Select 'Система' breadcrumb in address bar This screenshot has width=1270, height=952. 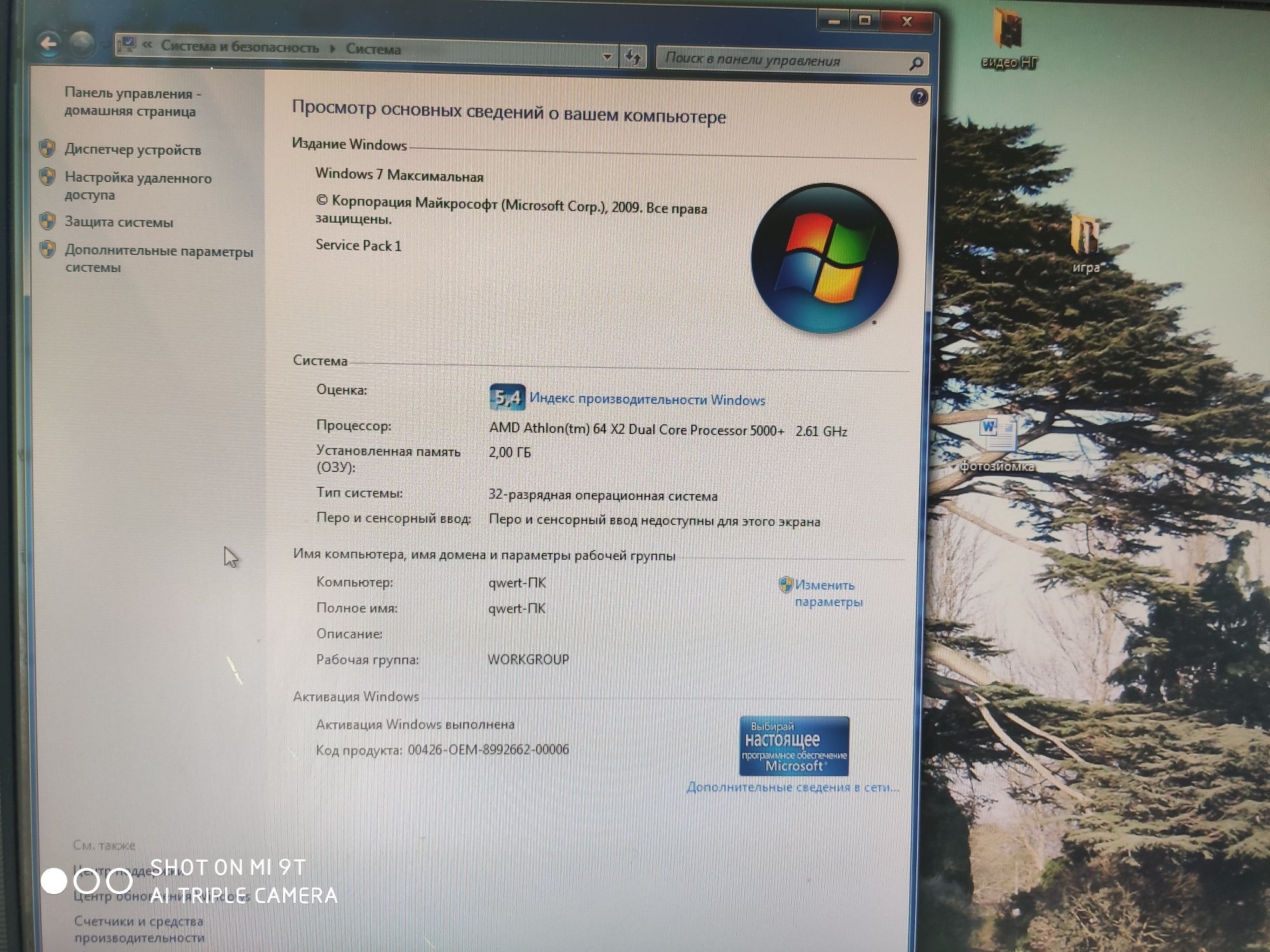point(373,49)
